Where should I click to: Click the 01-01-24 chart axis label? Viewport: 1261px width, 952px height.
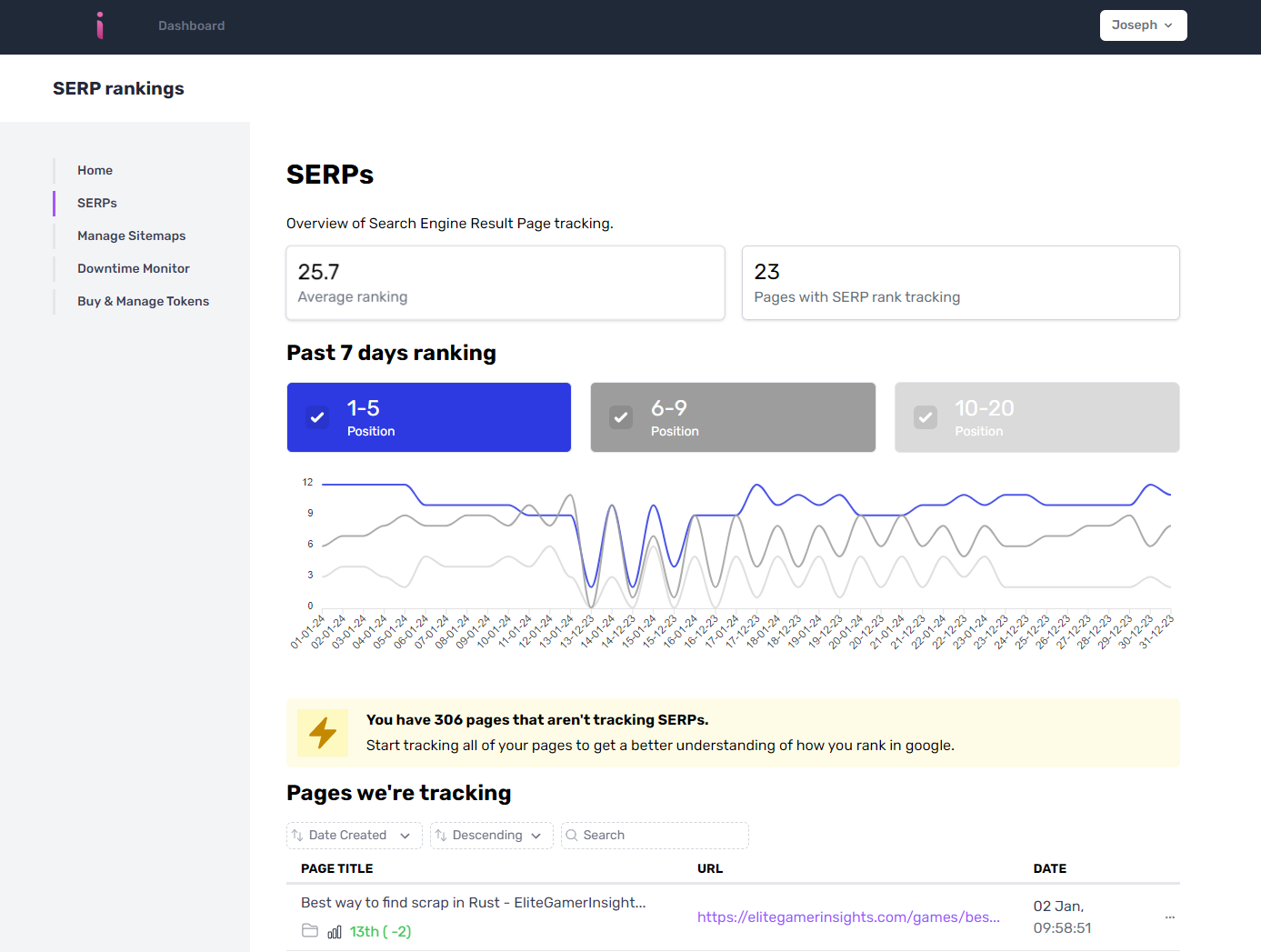[307, 632]
